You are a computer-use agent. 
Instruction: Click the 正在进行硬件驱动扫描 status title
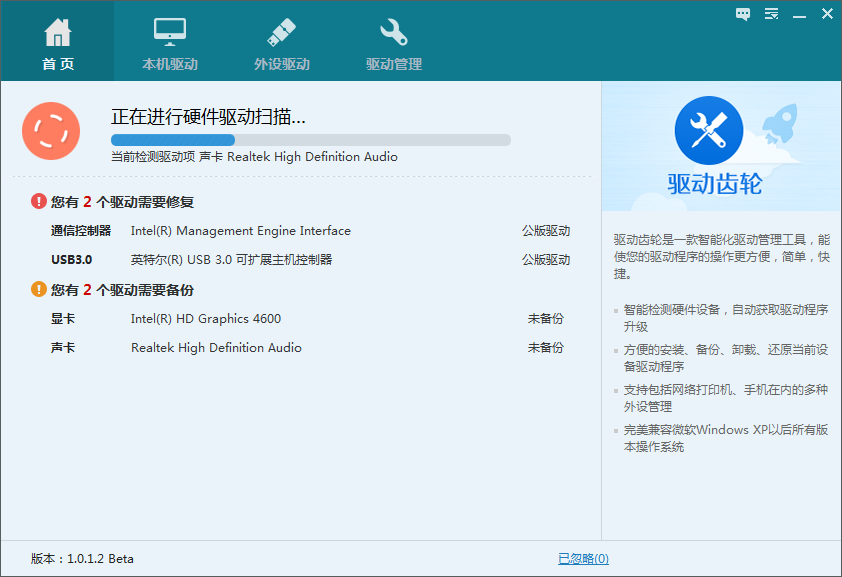[208, 116]
